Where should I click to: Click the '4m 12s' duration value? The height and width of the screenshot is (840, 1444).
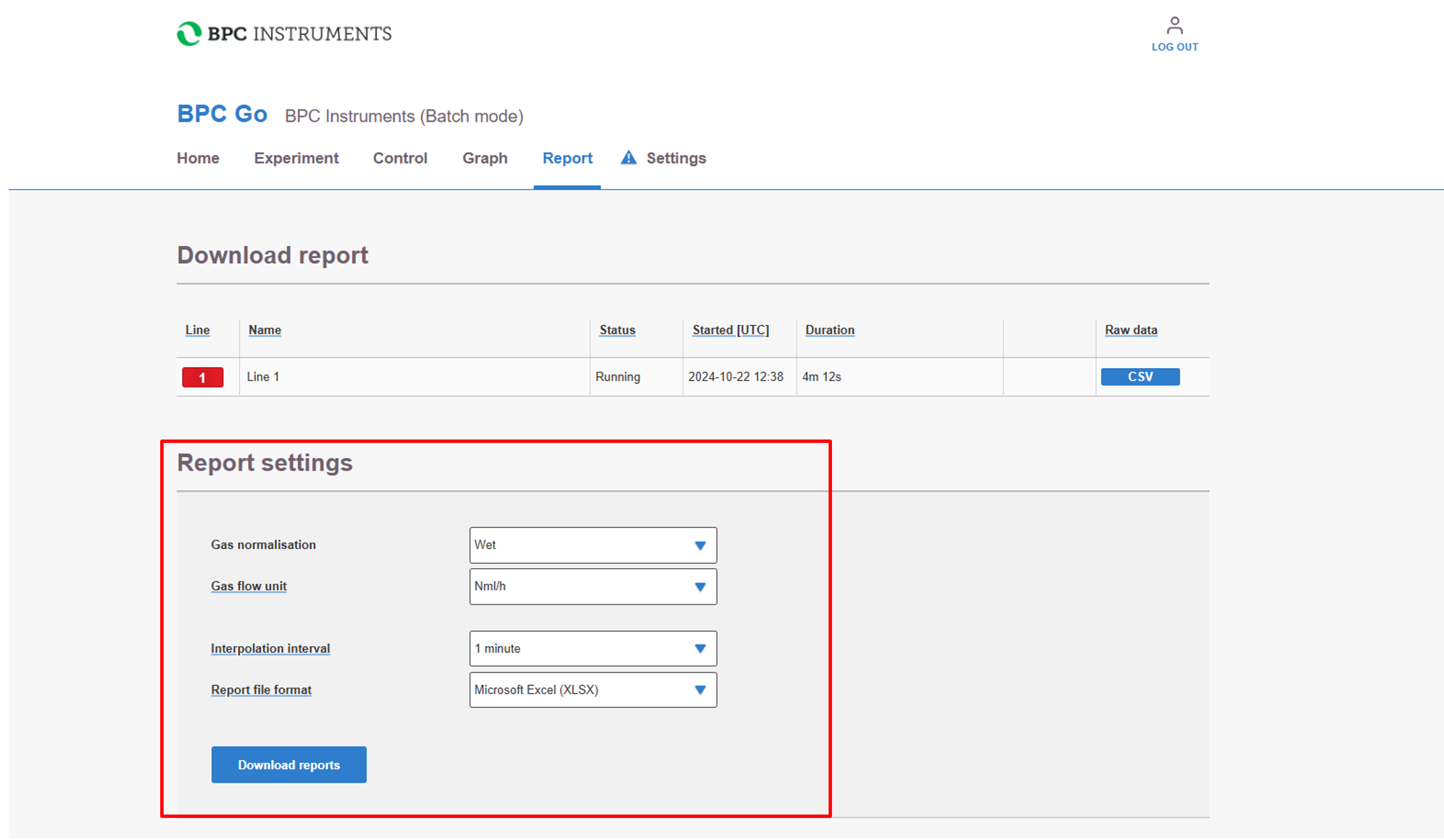(822, 376)
